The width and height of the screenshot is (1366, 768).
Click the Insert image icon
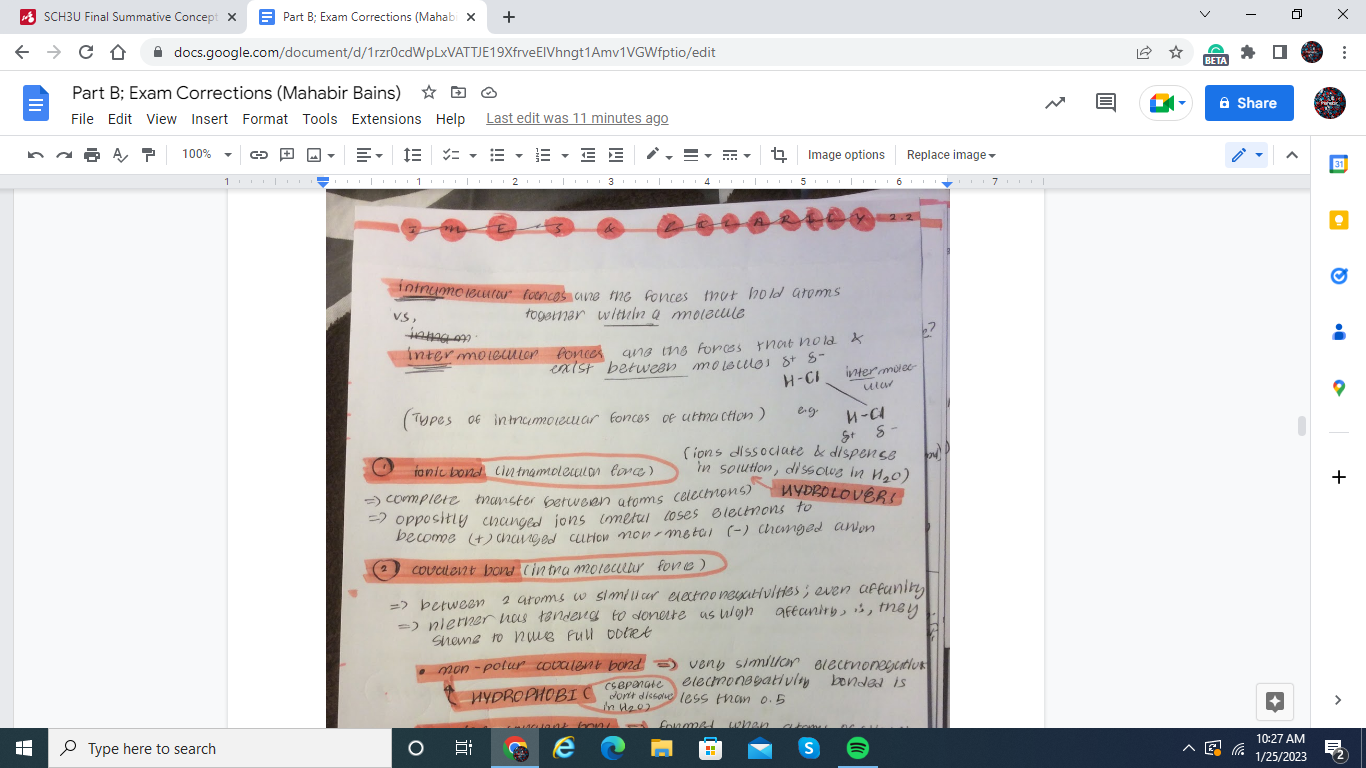point(314,155)
